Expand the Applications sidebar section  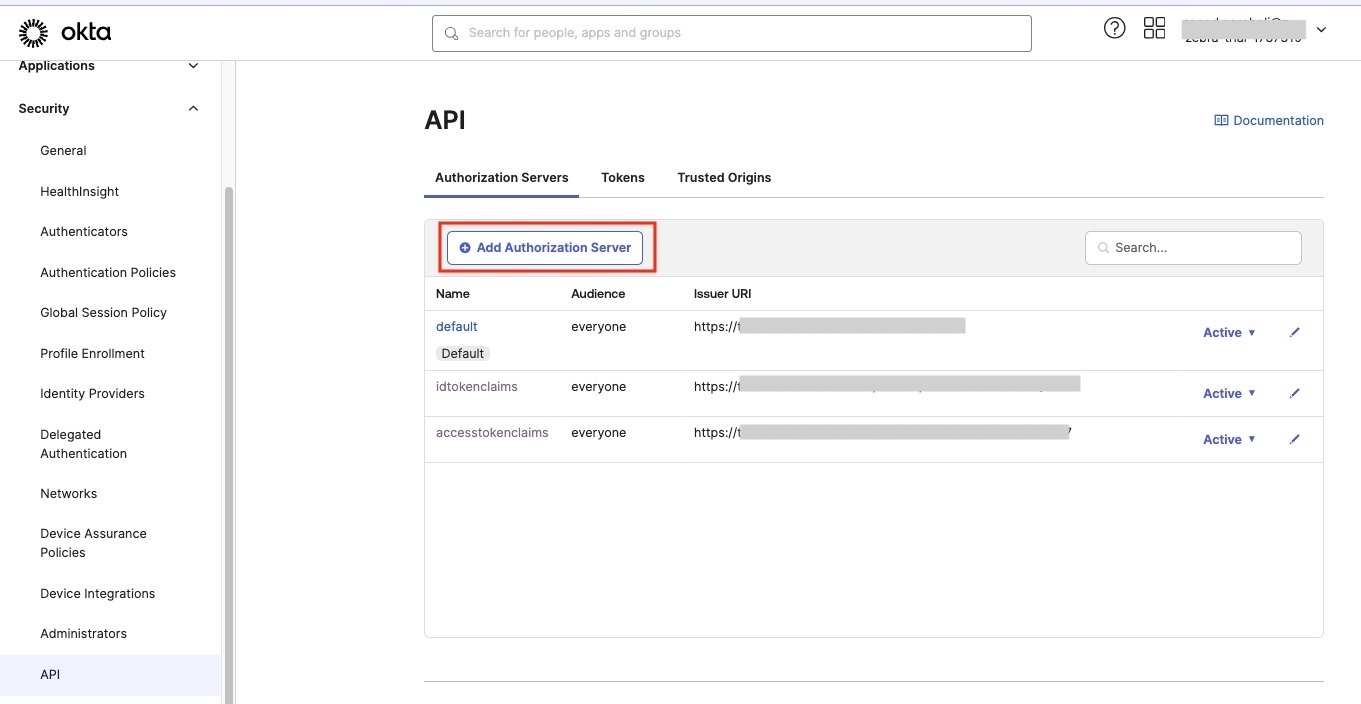193,66
